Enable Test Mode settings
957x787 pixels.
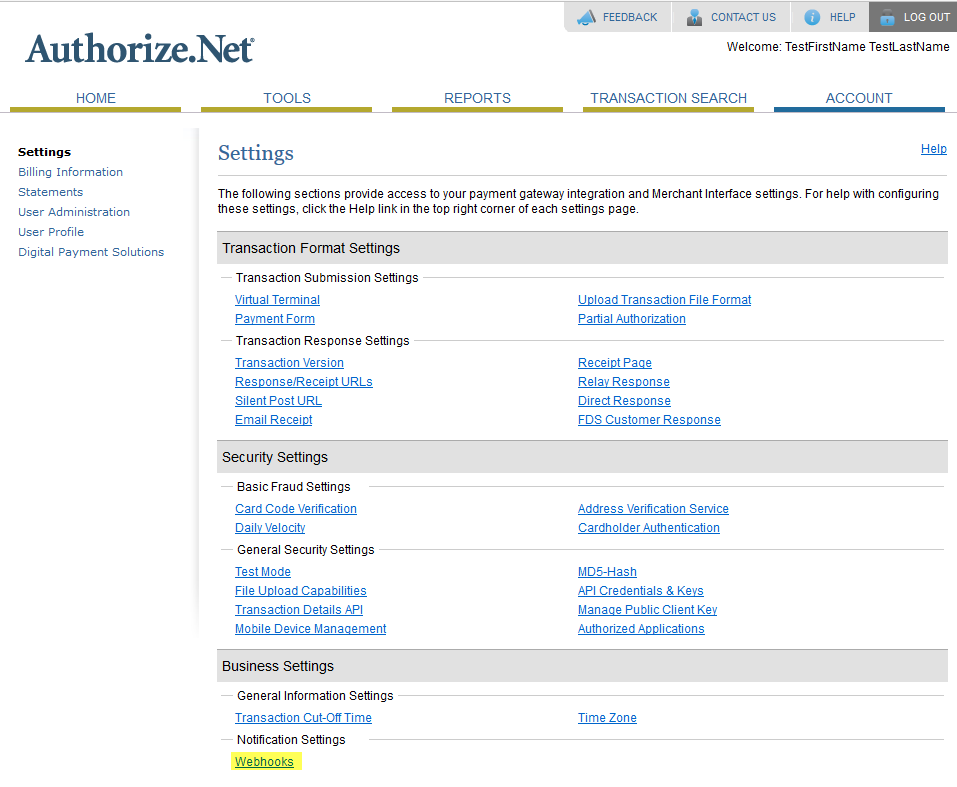pos(262,571)
